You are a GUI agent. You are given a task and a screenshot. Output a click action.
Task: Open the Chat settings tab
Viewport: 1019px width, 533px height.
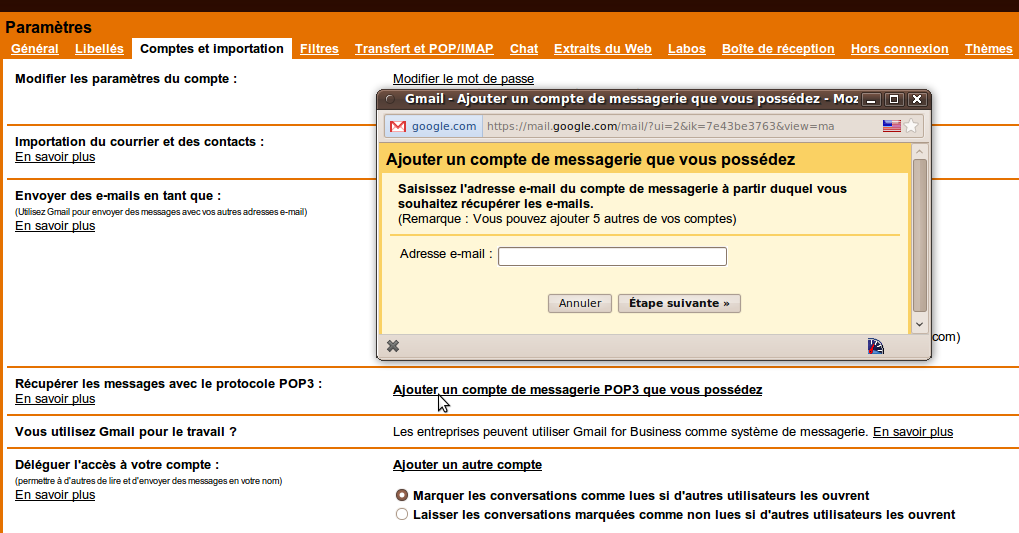click(524, 49)
